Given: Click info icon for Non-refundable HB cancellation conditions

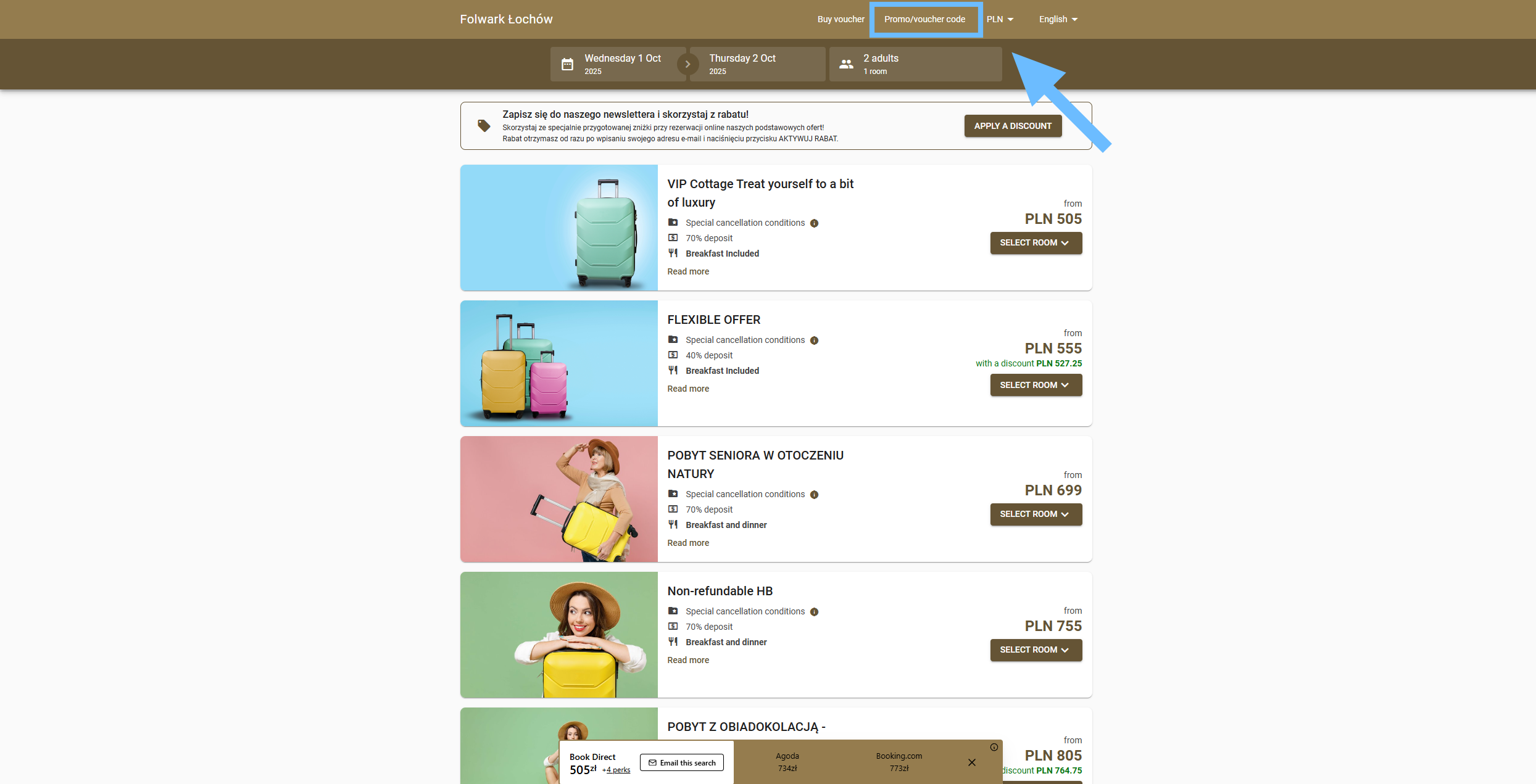Looking at the screenshot, I should tap(814, 612).
